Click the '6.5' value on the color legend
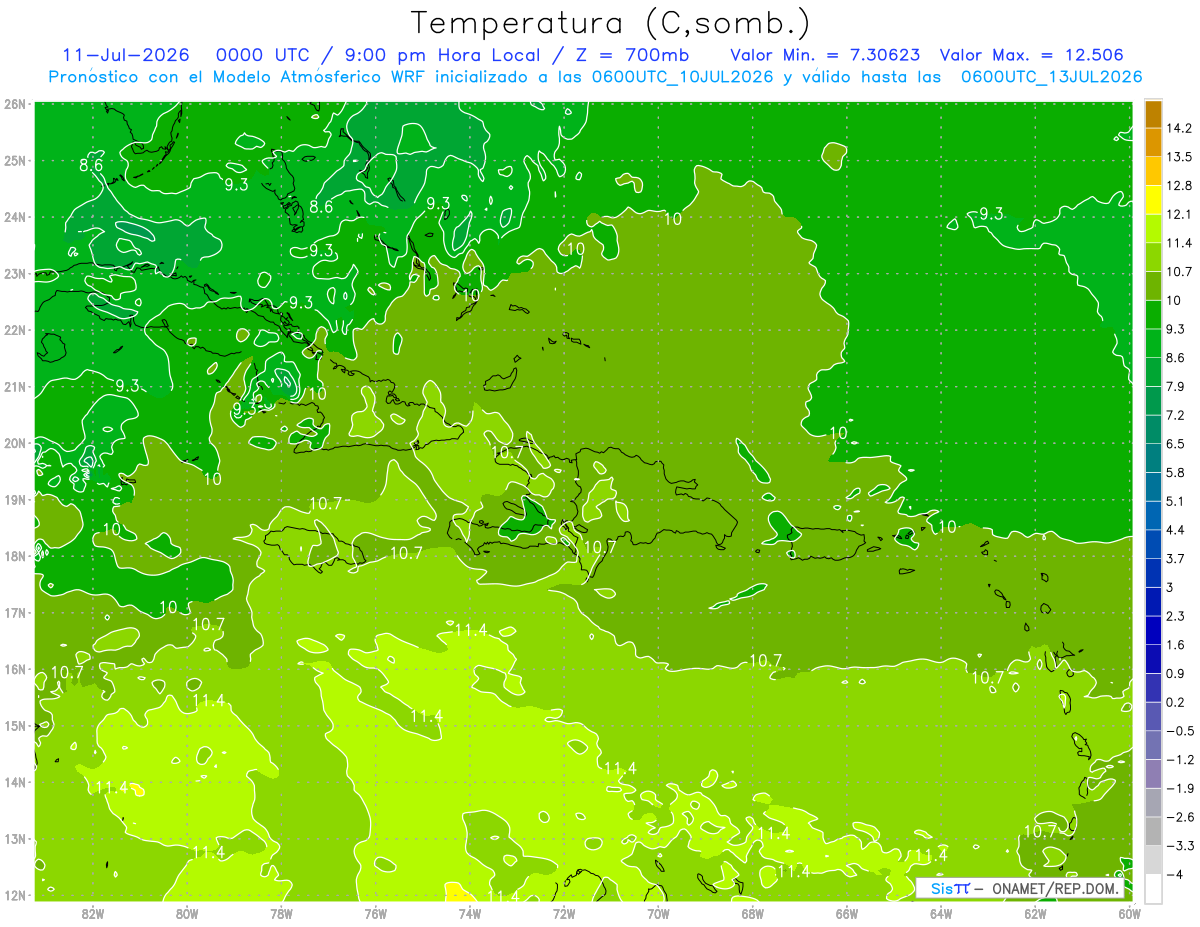 coord(1176,443)
